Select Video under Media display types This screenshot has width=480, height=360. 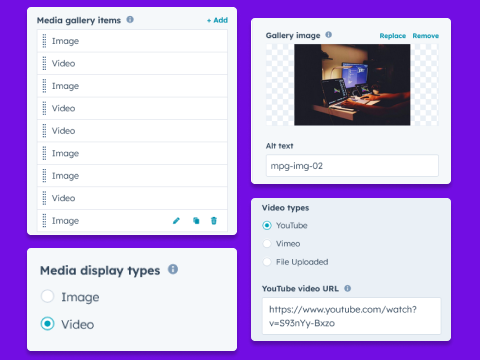click(47, 324)
